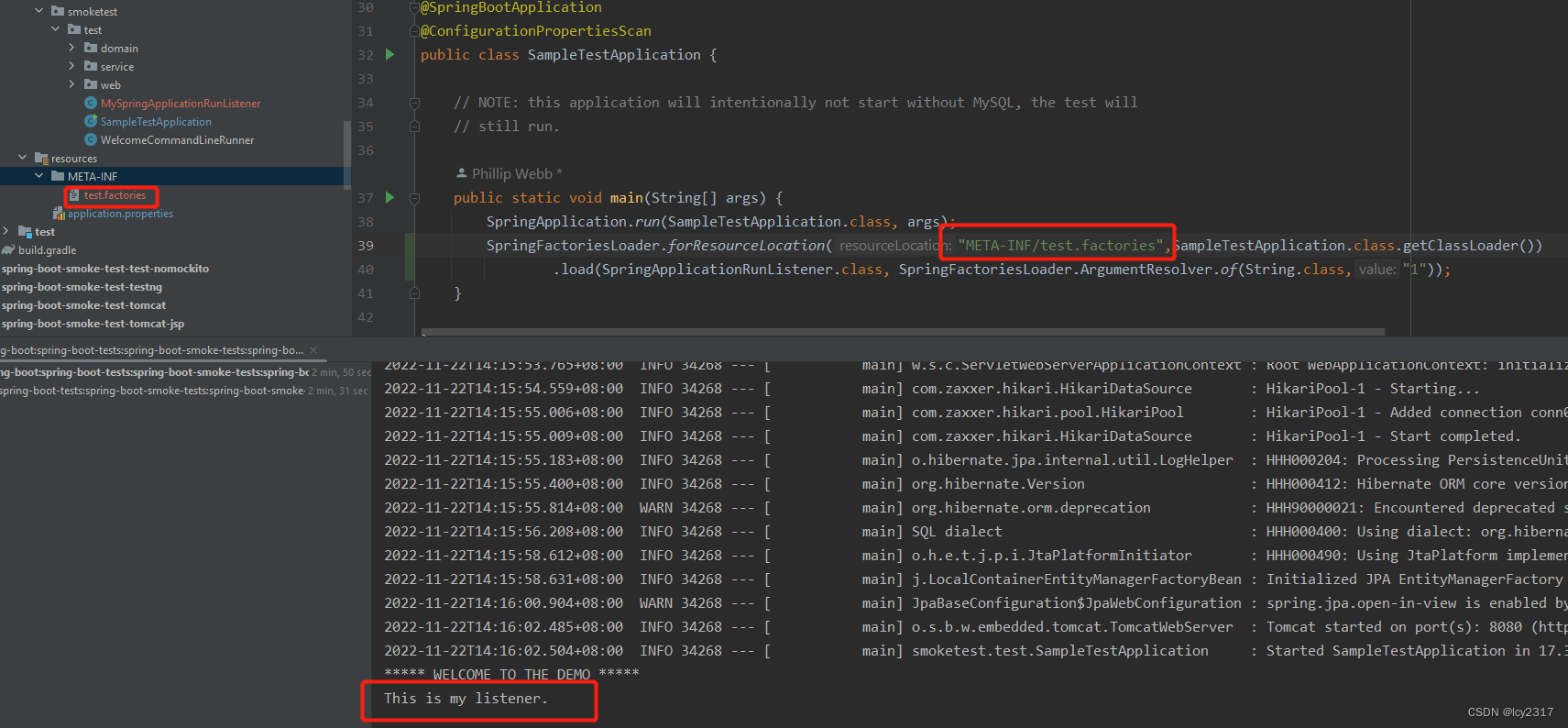The image size is (1568, 728).
Task: Click the @SpringBootApplication annotation
Action: [x=511, y=7]
